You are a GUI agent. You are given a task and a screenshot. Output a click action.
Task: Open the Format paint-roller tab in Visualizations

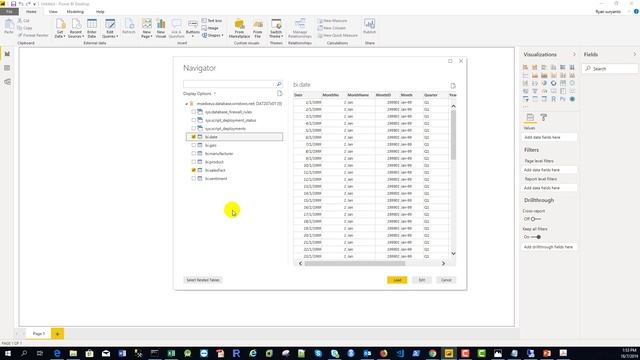tap(543, 118)
